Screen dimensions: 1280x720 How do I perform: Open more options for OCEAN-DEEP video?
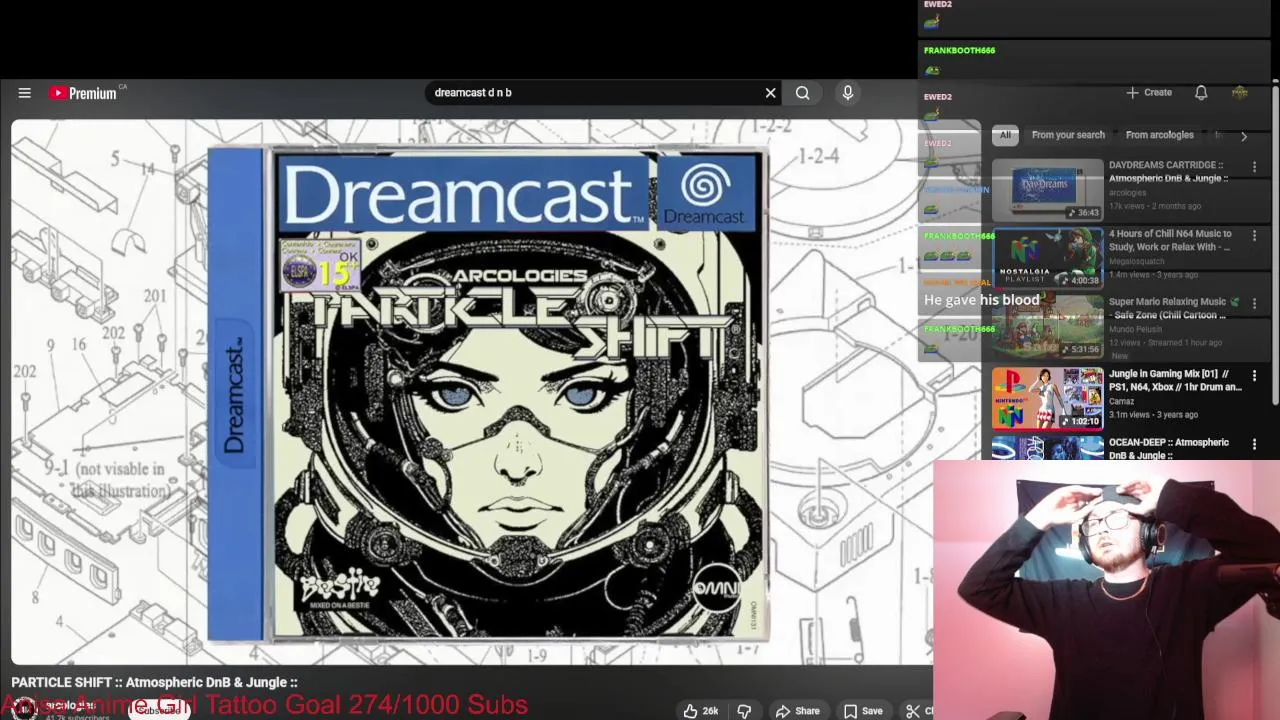pyautogui.click(x=1254, y=444)
